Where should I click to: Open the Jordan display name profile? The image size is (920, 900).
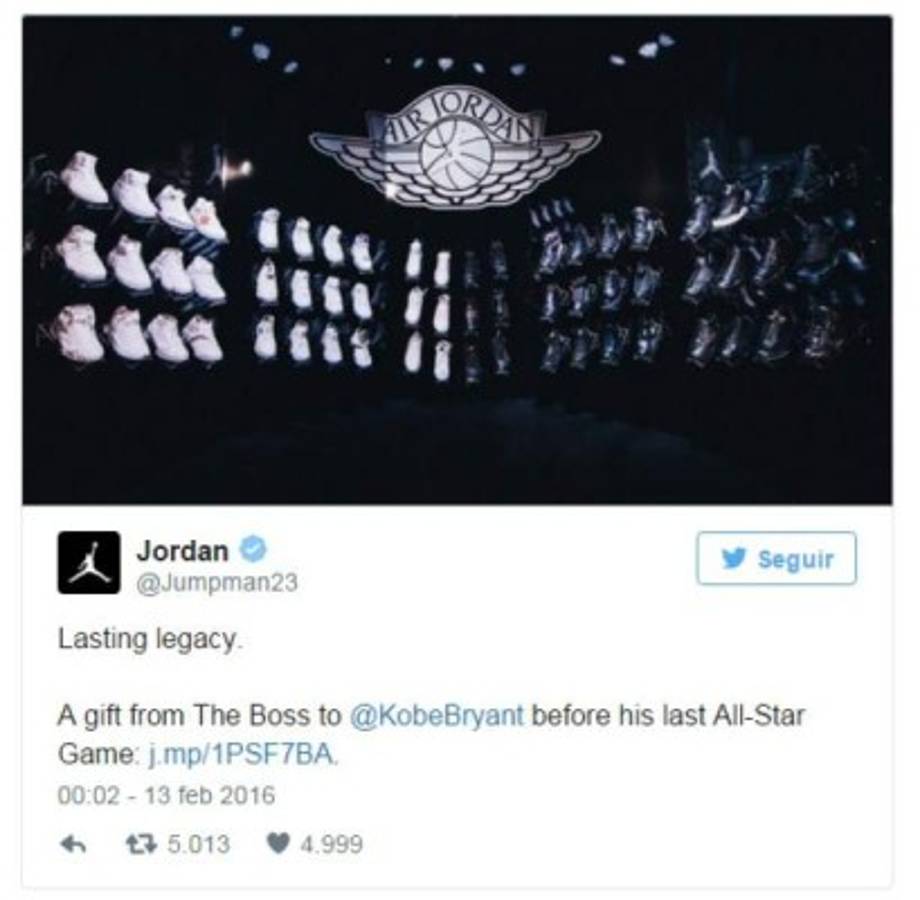[182, 551]
